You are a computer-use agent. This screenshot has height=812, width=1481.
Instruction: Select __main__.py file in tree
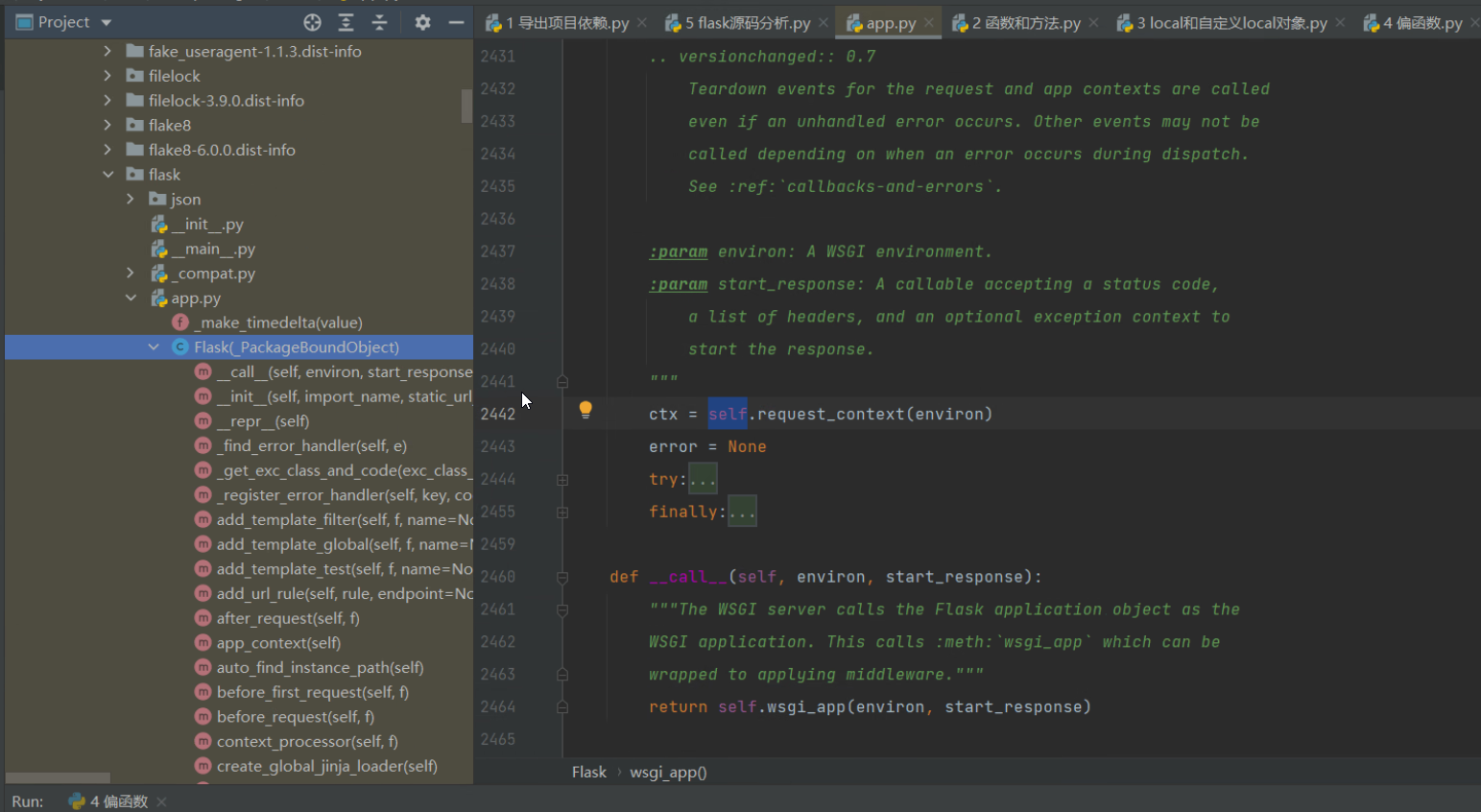coord(203,249)
